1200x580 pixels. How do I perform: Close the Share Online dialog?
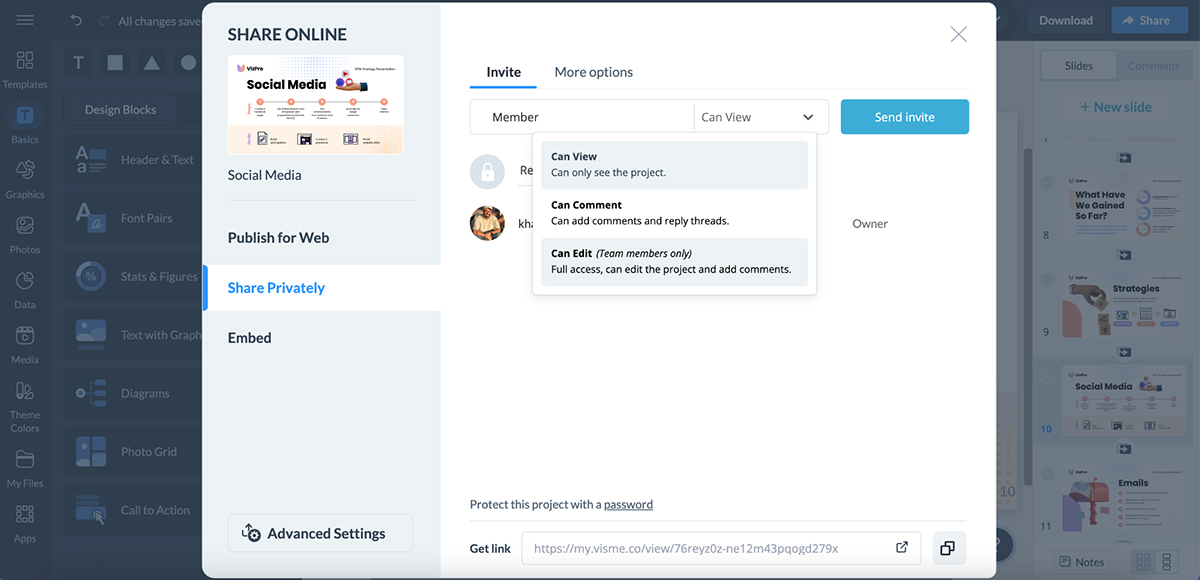(958, 35)
